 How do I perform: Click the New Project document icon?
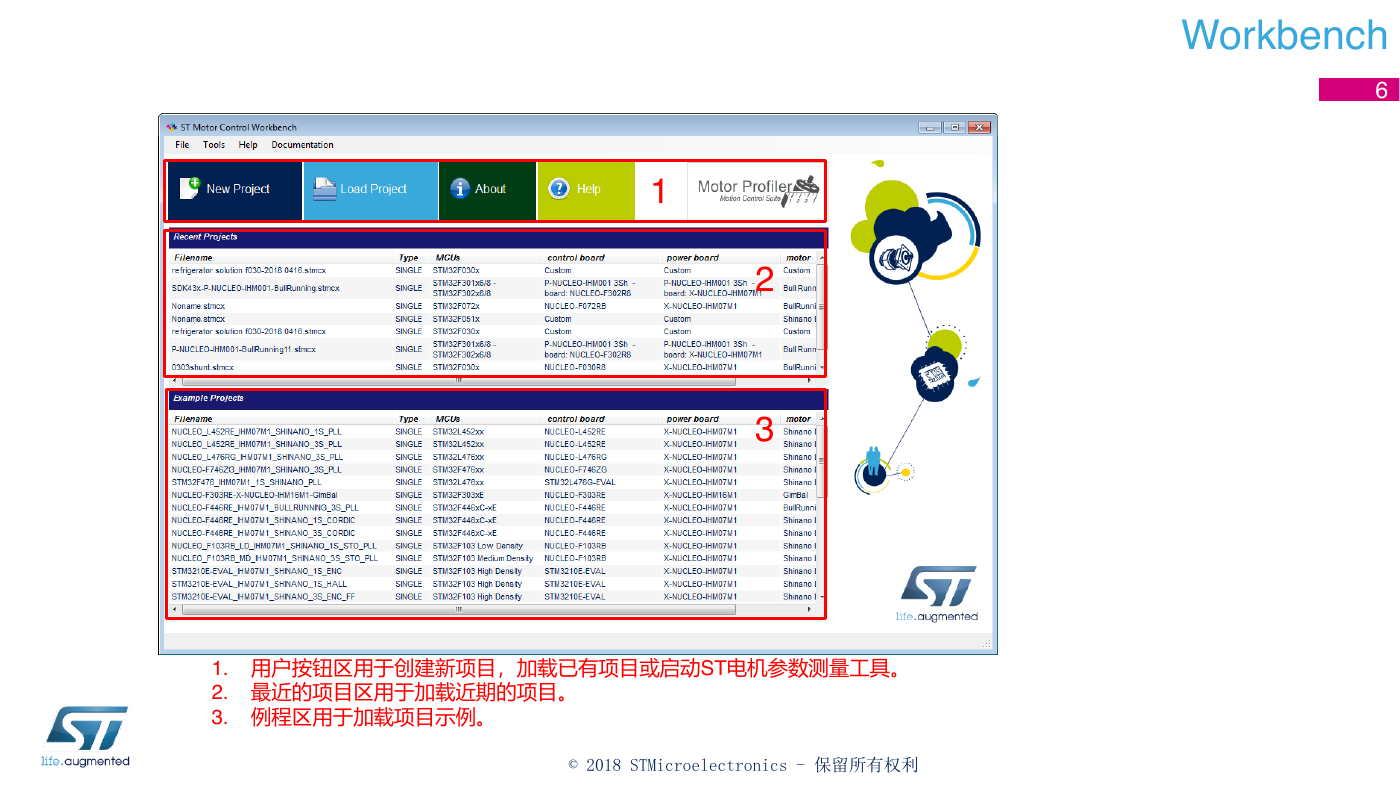(x=190, y=188)
